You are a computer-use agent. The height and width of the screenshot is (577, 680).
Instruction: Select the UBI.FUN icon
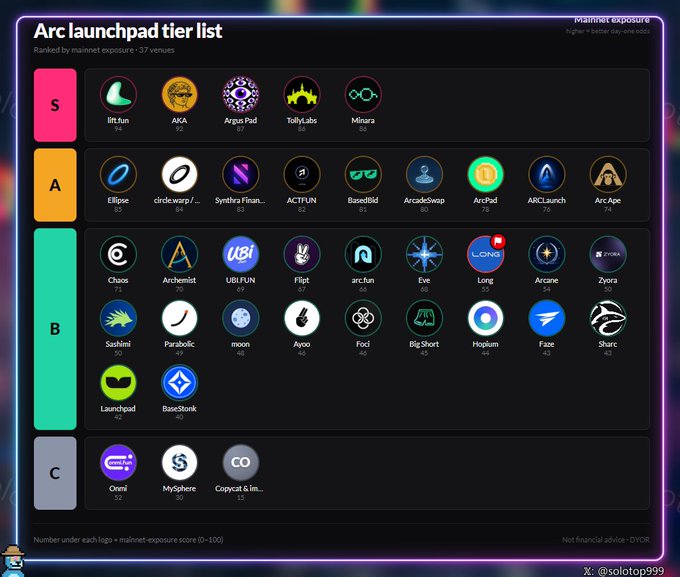click(x=241, y=254)
